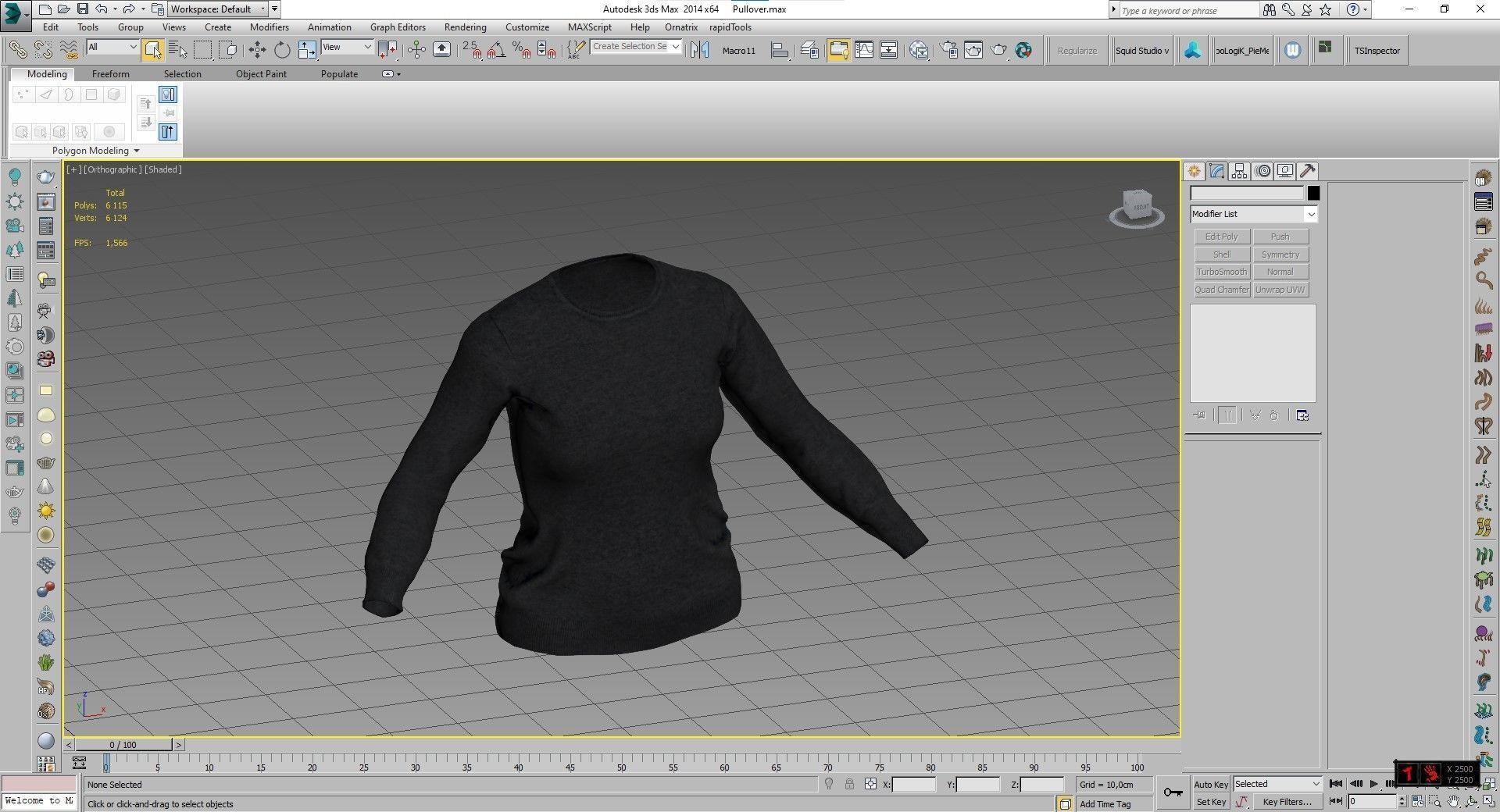Switch to the Populate ribbon tab

point(339,74)
